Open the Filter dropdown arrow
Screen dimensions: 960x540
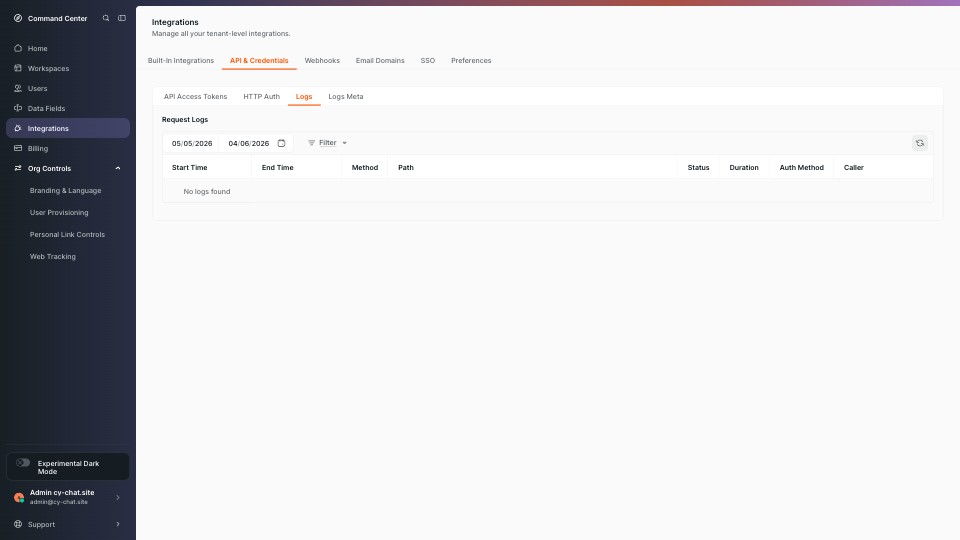click(x=345, y=143)
